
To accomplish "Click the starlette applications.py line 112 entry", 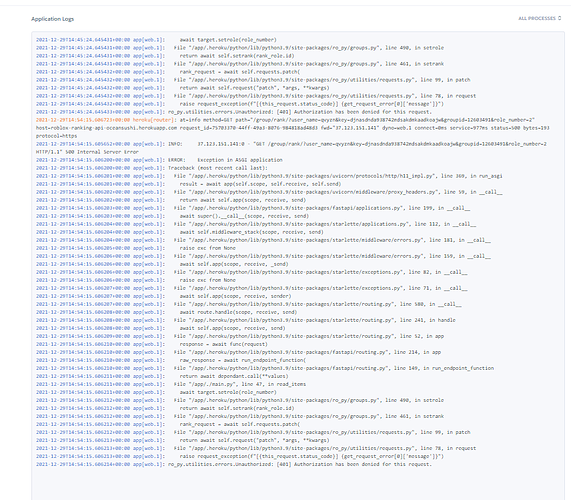I will pyautogui.click(x=256, y=224).
